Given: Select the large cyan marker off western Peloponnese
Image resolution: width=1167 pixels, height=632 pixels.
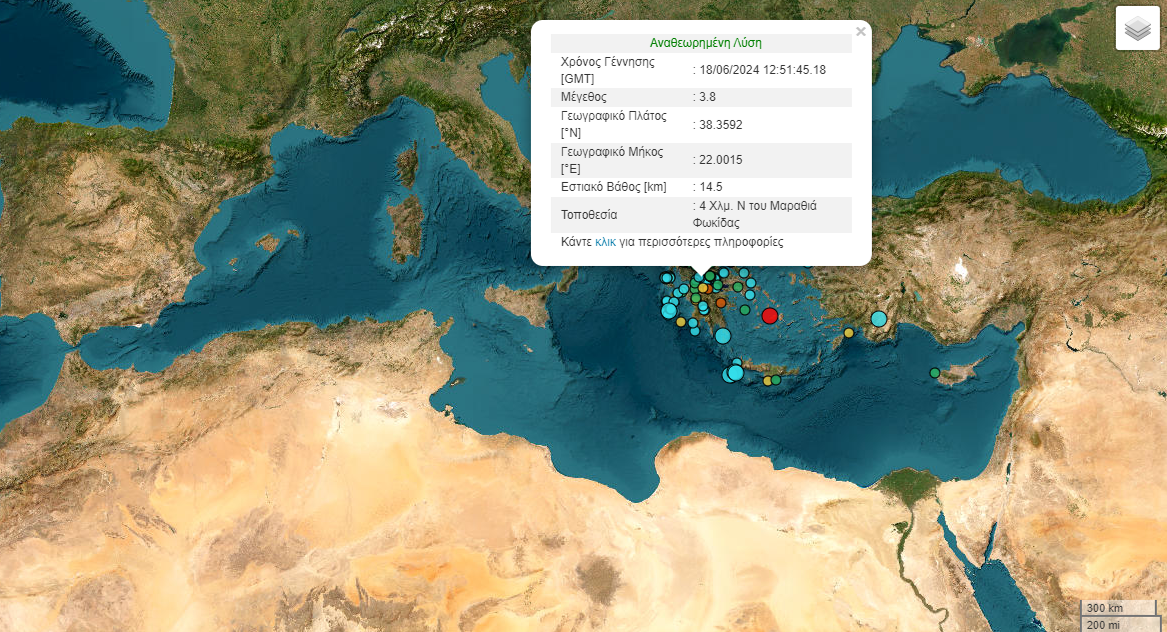Looking at the screenshot, I should click(669, 311).
